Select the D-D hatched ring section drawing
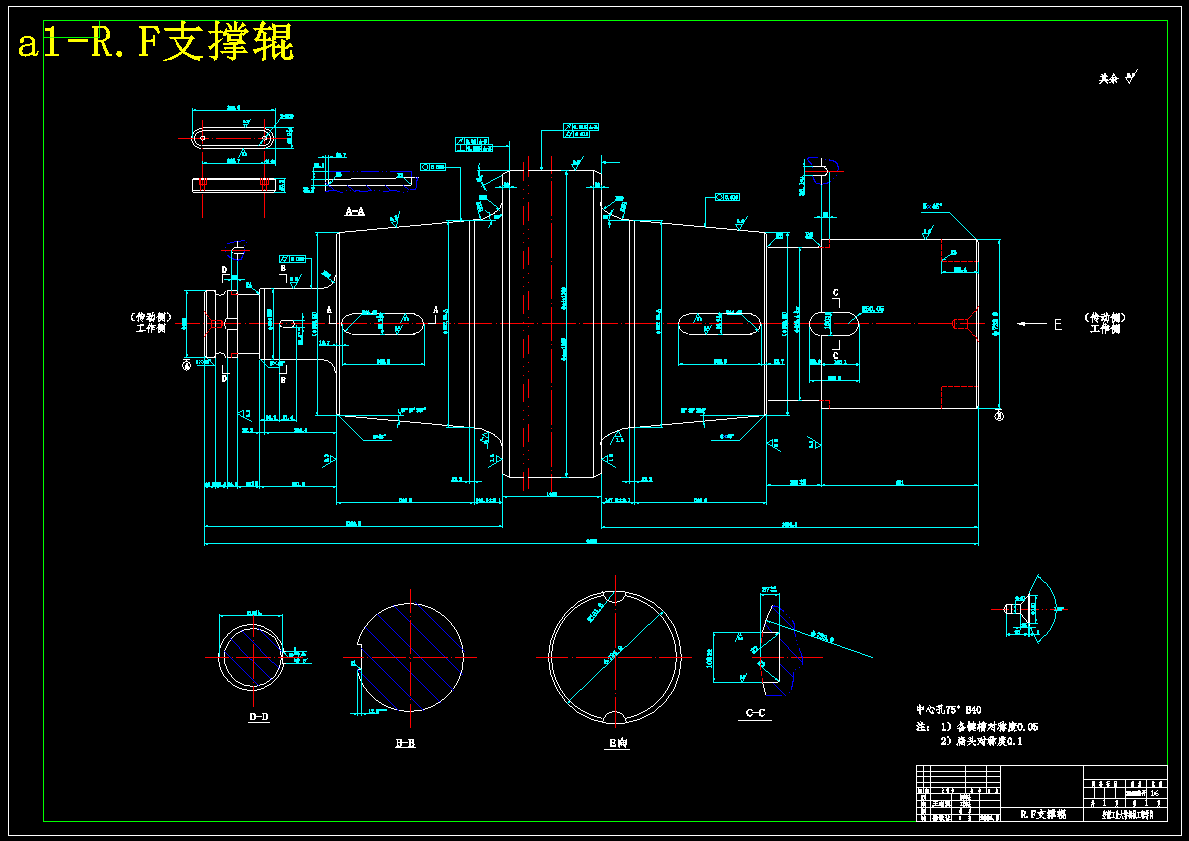Viewport: 1189px width, 841px height. pyautogui.click(x=251, y=657)
